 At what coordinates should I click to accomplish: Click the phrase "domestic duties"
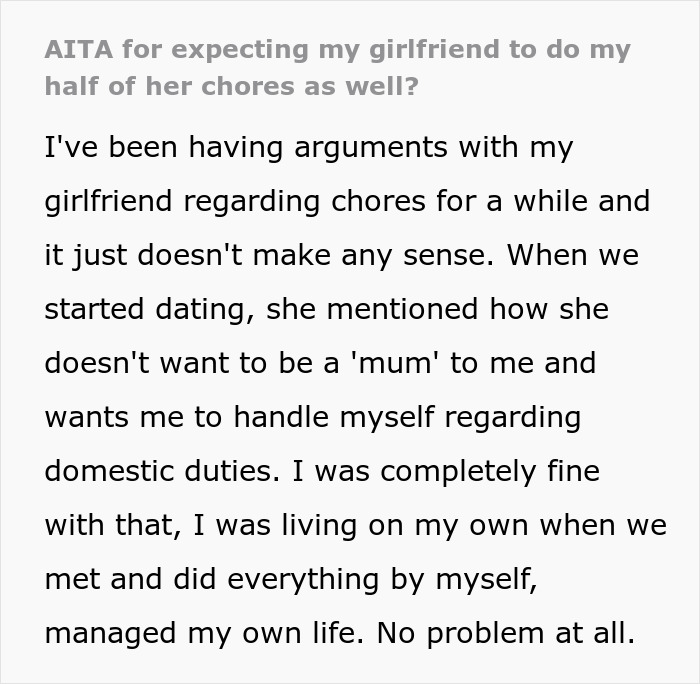[x=156, y=470]
